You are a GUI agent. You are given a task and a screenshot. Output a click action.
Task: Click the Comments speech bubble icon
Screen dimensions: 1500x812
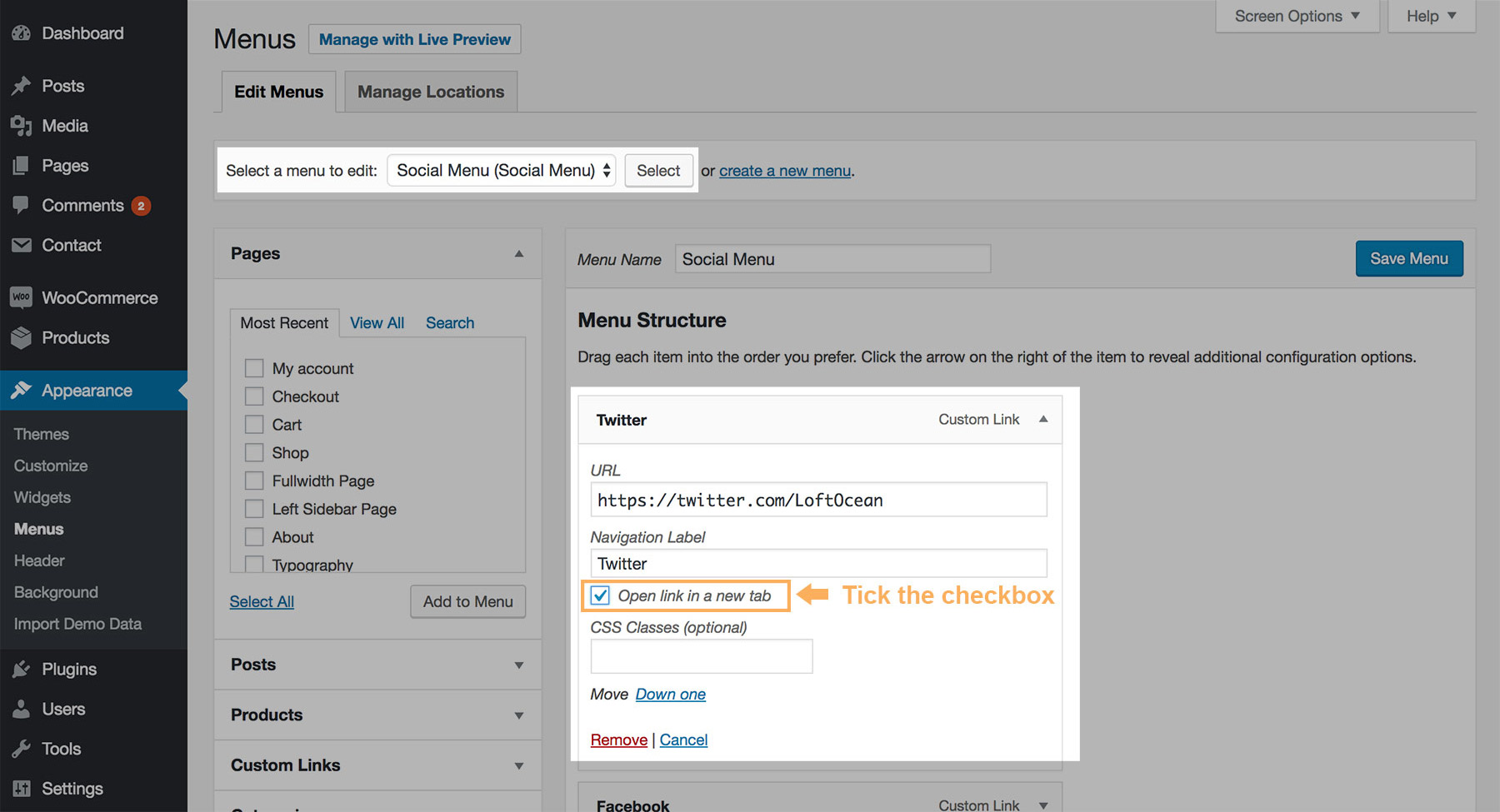point(21,205)
